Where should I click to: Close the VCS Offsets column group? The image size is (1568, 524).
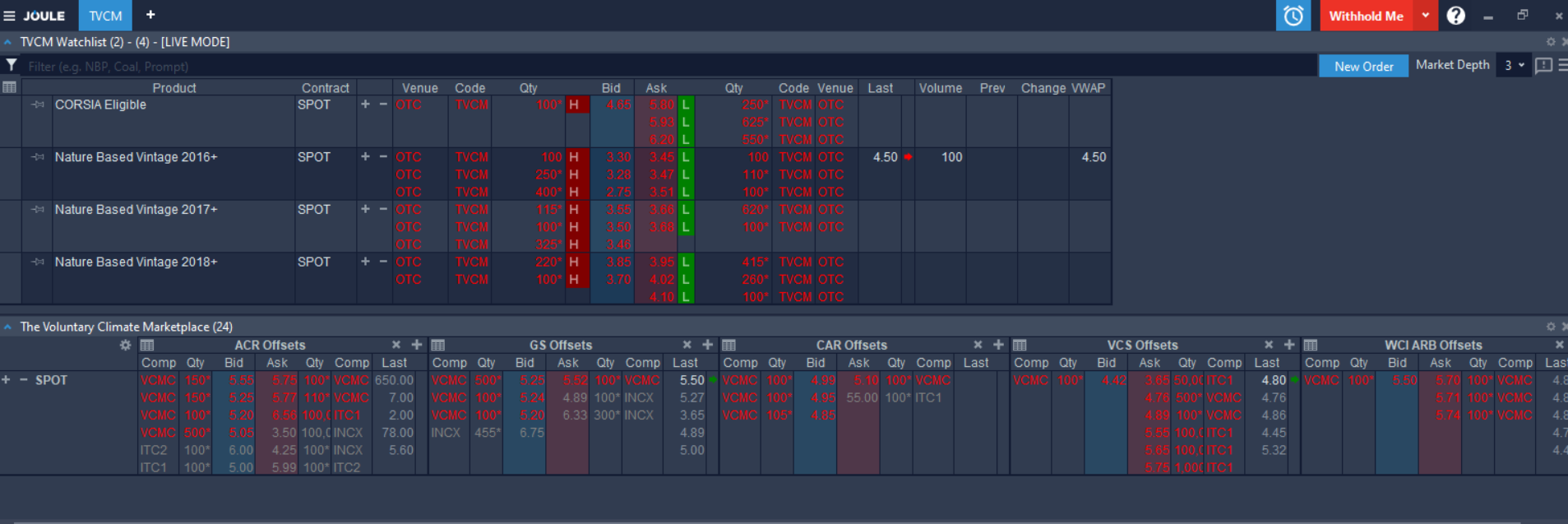pos(1269,345)
